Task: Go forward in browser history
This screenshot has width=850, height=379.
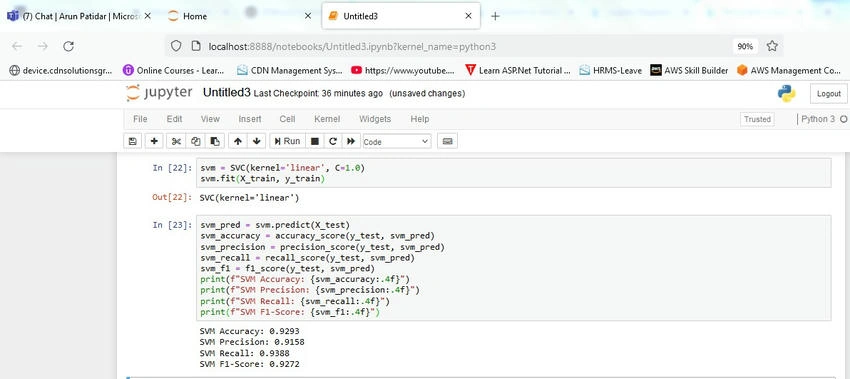Action: click(x=43, y=47)
